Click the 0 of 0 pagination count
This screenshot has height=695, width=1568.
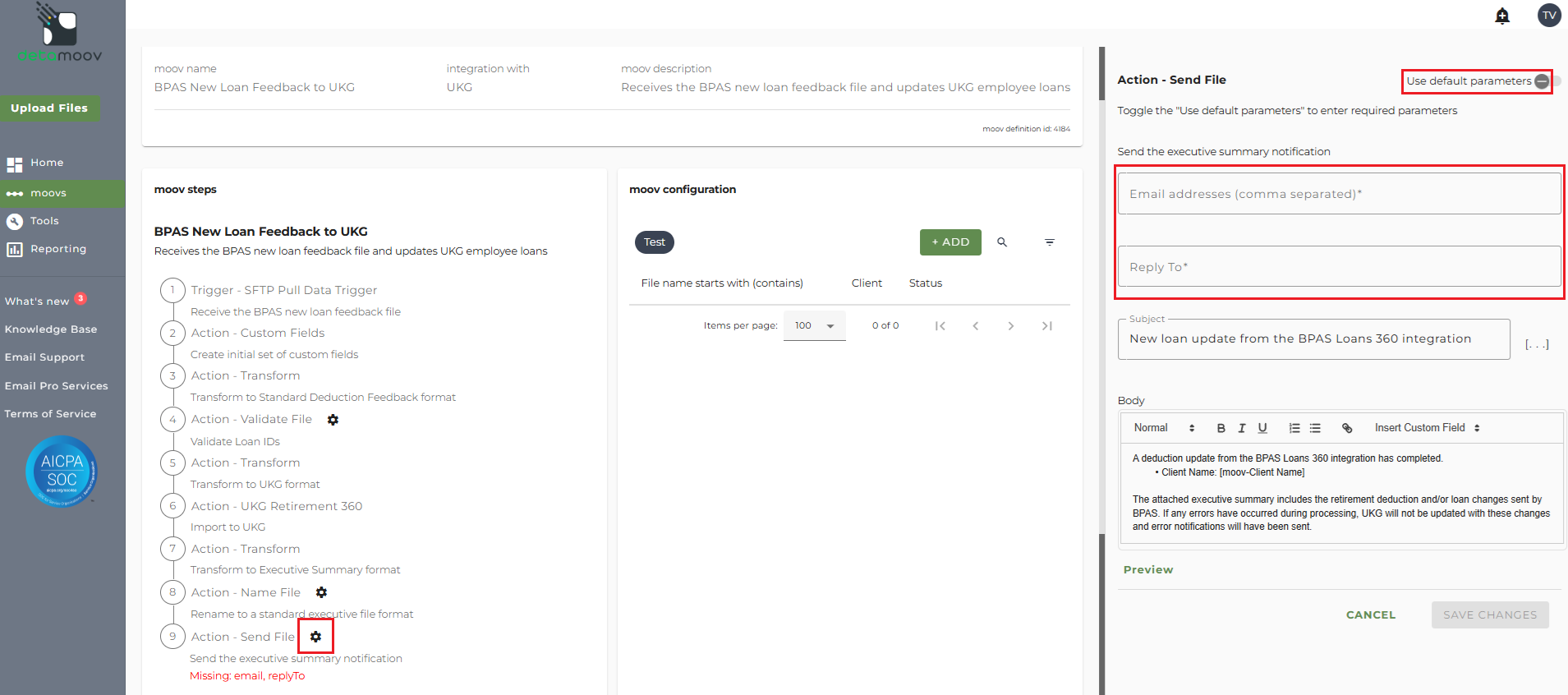click(885, 326)
